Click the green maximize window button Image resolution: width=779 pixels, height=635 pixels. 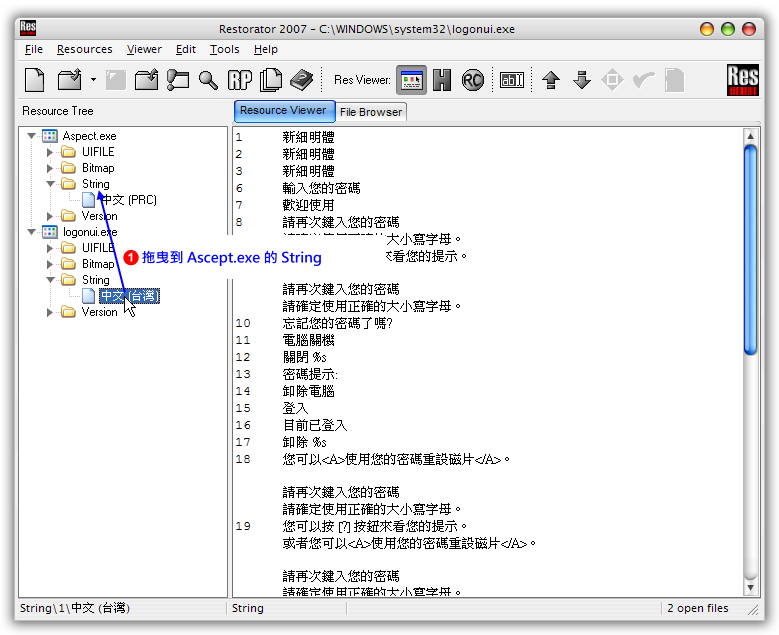(728, 29)
